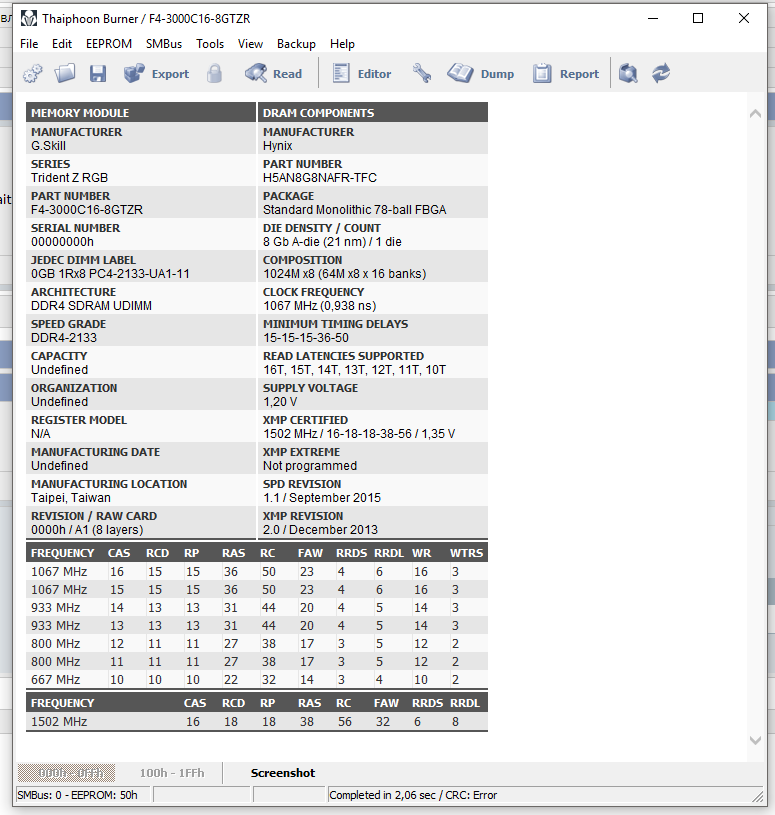
Task: Open the File menu
Action: point(29,44)
